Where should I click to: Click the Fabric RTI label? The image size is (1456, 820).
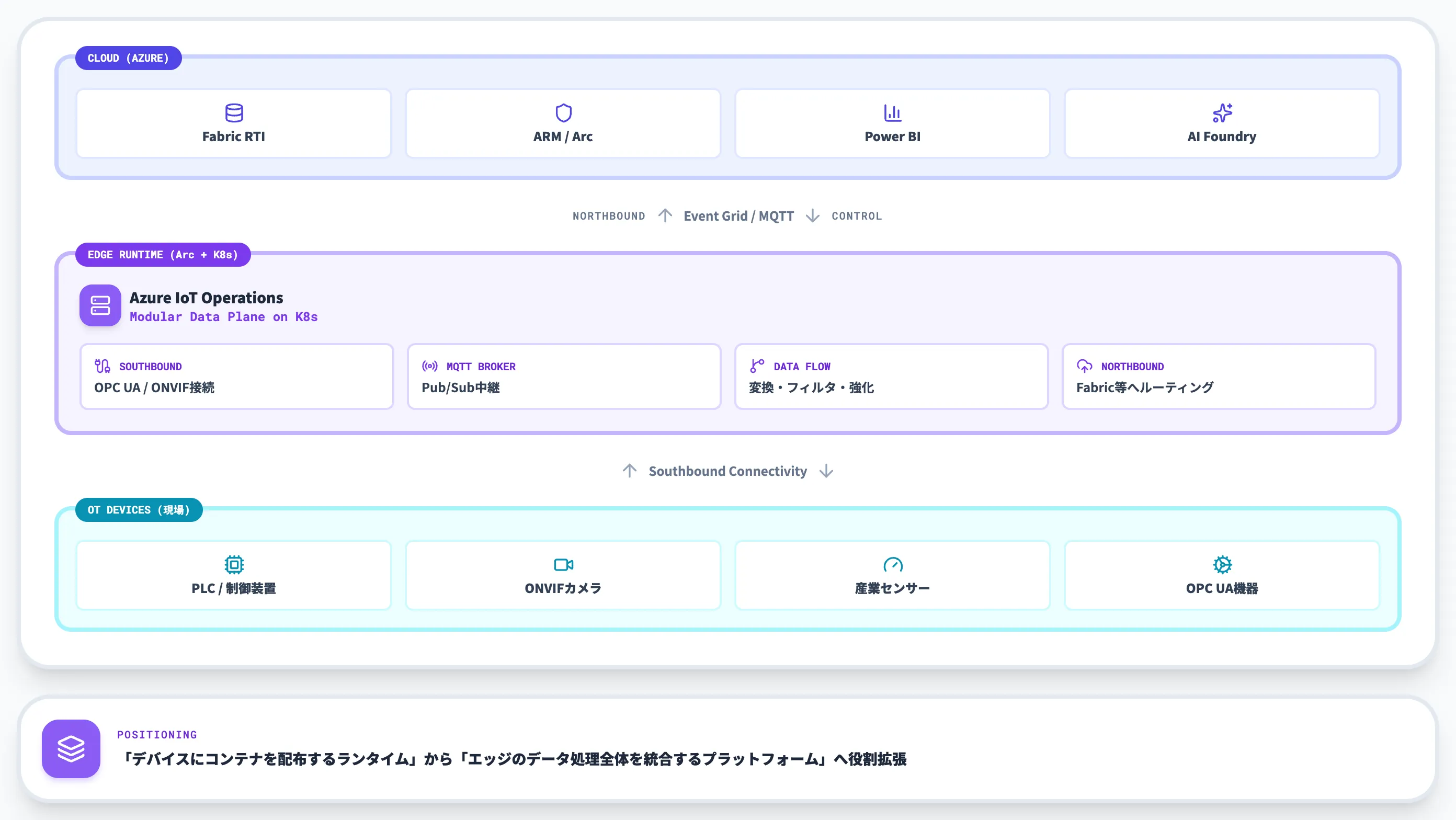click(233, 137)
